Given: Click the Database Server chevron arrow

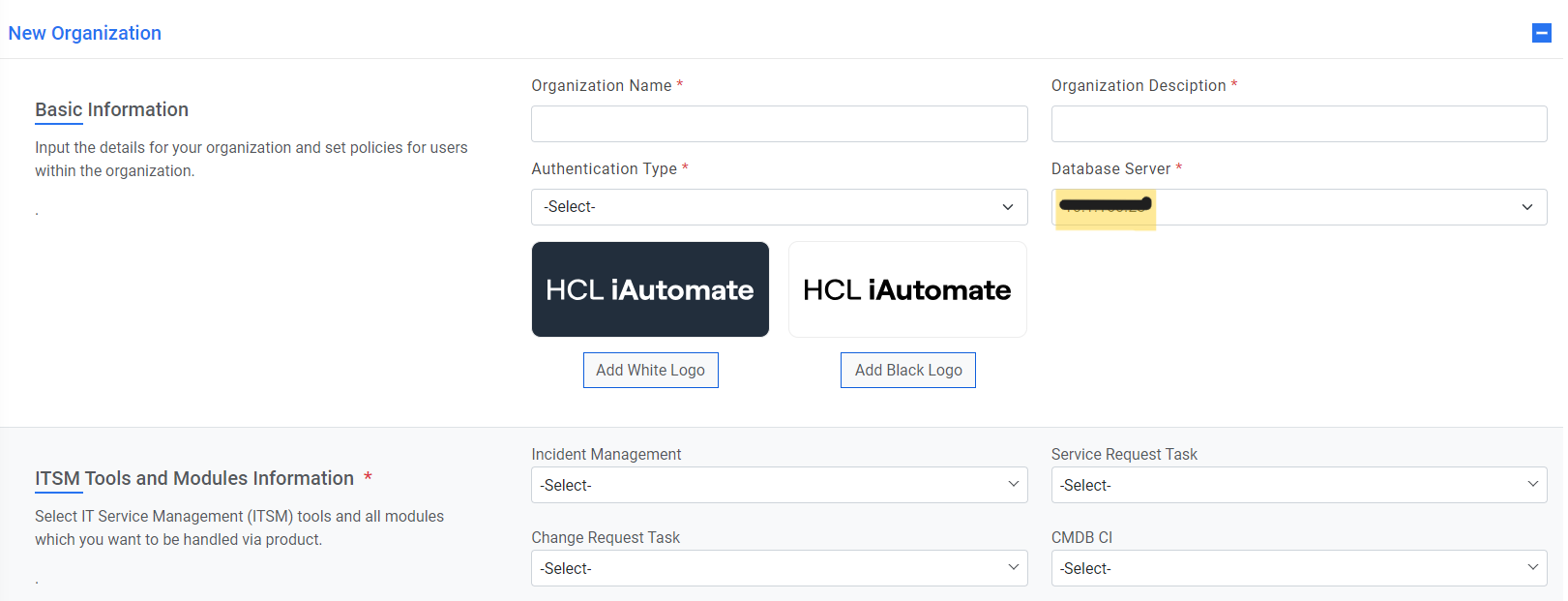Looking at the screenshot, I should 1527,207.
